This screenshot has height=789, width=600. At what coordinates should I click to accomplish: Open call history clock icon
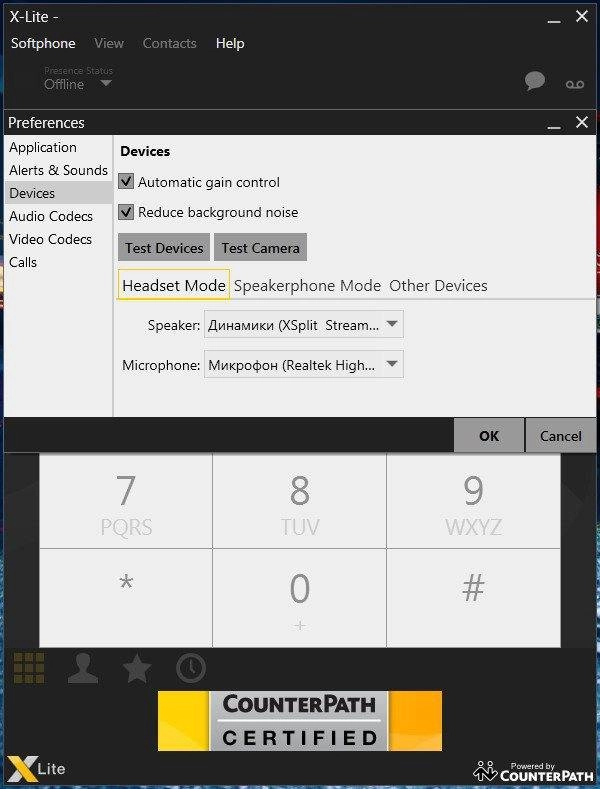point(191,668)
